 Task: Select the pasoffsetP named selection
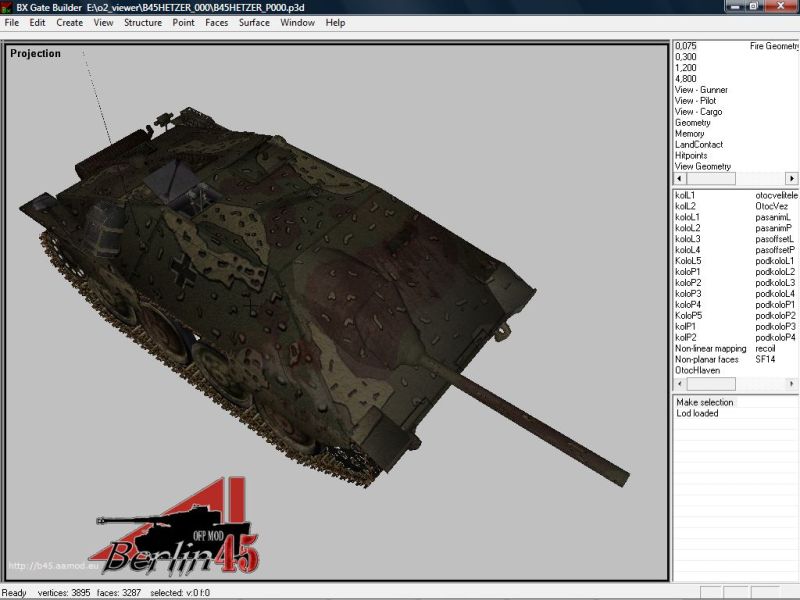click(x=776, y=250)
